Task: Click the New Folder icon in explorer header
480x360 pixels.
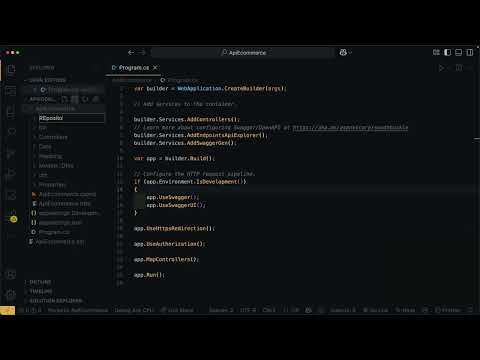Action: (75, 99)
